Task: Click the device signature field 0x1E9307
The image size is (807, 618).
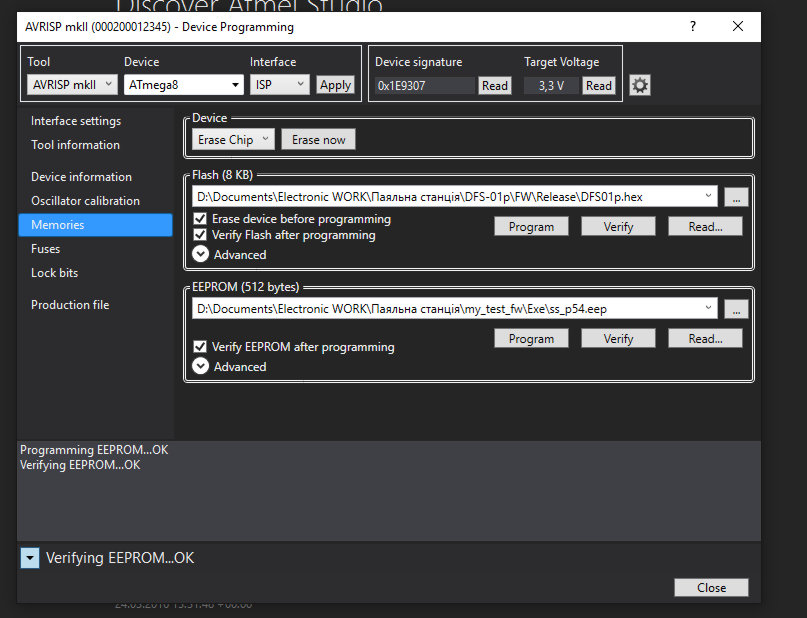Action: [425, 85]
